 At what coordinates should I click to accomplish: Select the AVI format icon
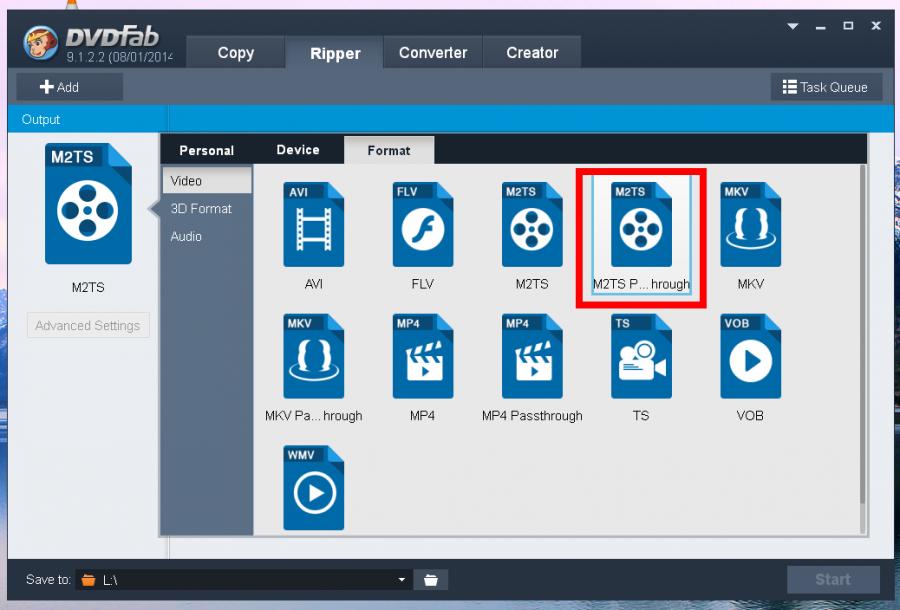[x=313, y=224]
